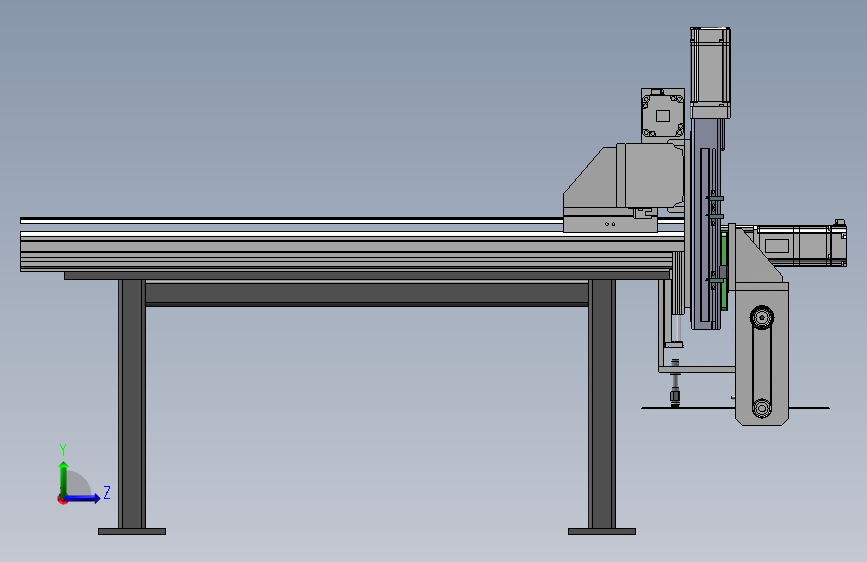Select the upper belt pulley in the drive housing
The height and width of the screenshot is (562, 867).
pos(762,318)
